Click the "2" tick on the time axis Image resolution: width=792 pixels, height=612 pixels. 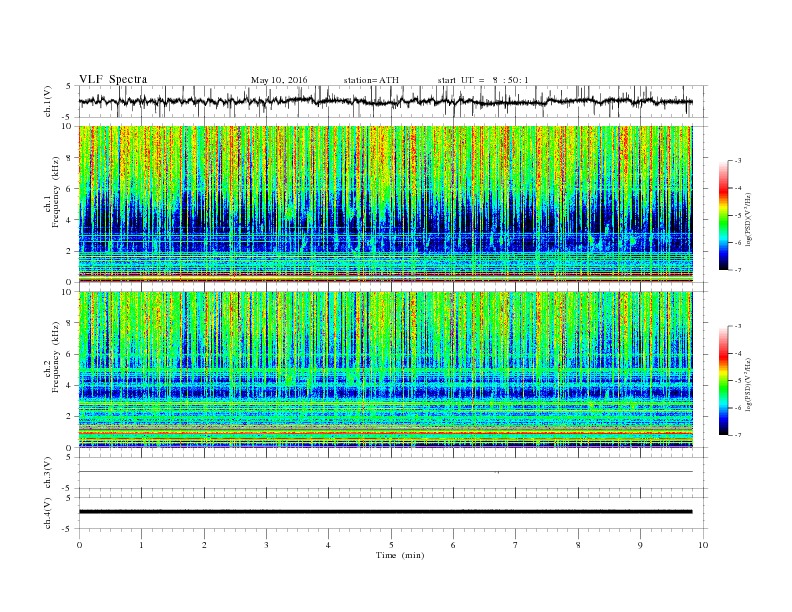(x=204, y=545)
